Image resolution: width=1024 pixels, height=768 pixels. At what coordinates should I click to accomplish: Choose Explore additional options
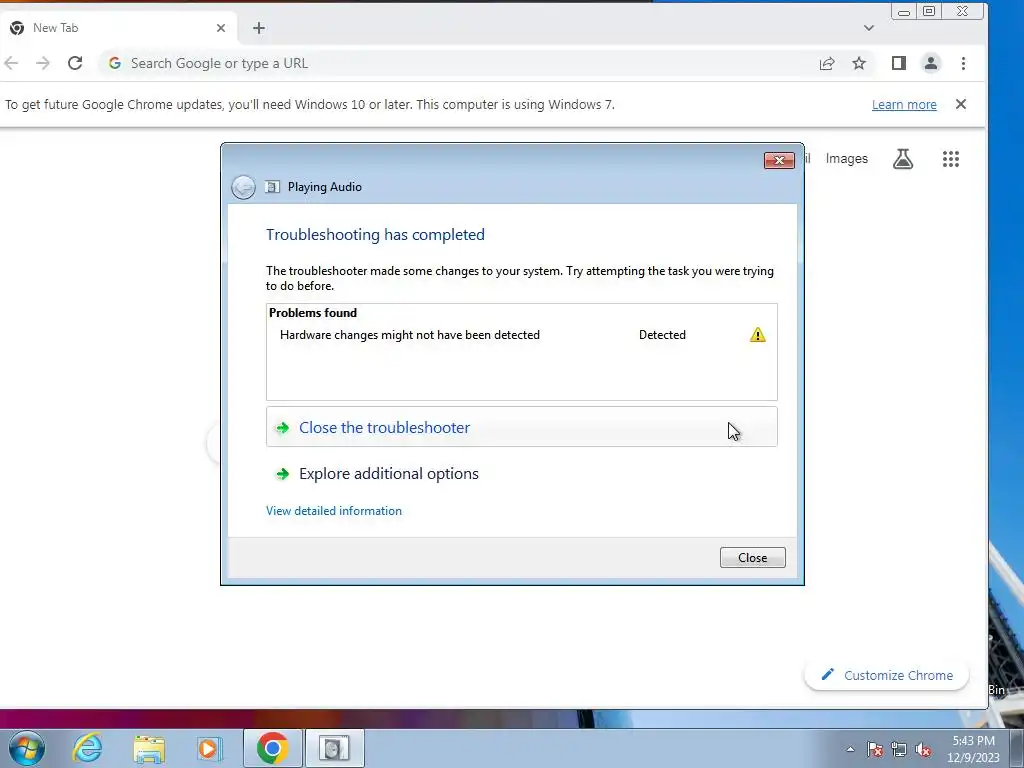tap(521, 473)
